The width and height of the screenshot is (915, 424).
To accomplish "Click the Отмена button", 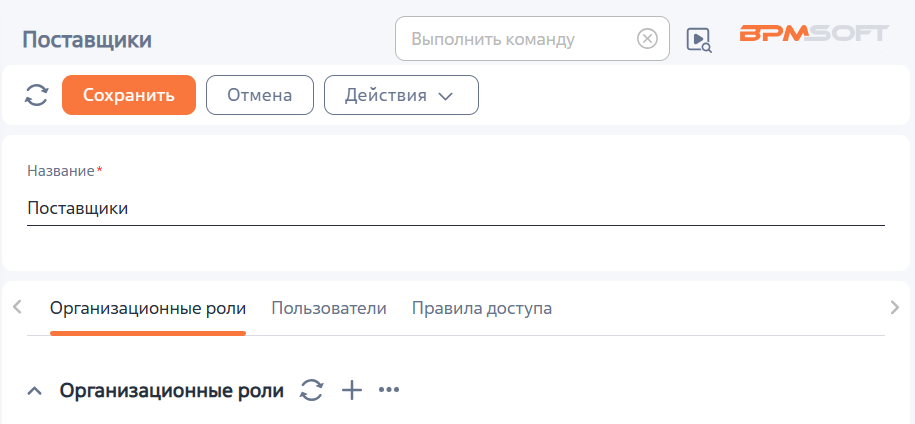I will [260, 95].
